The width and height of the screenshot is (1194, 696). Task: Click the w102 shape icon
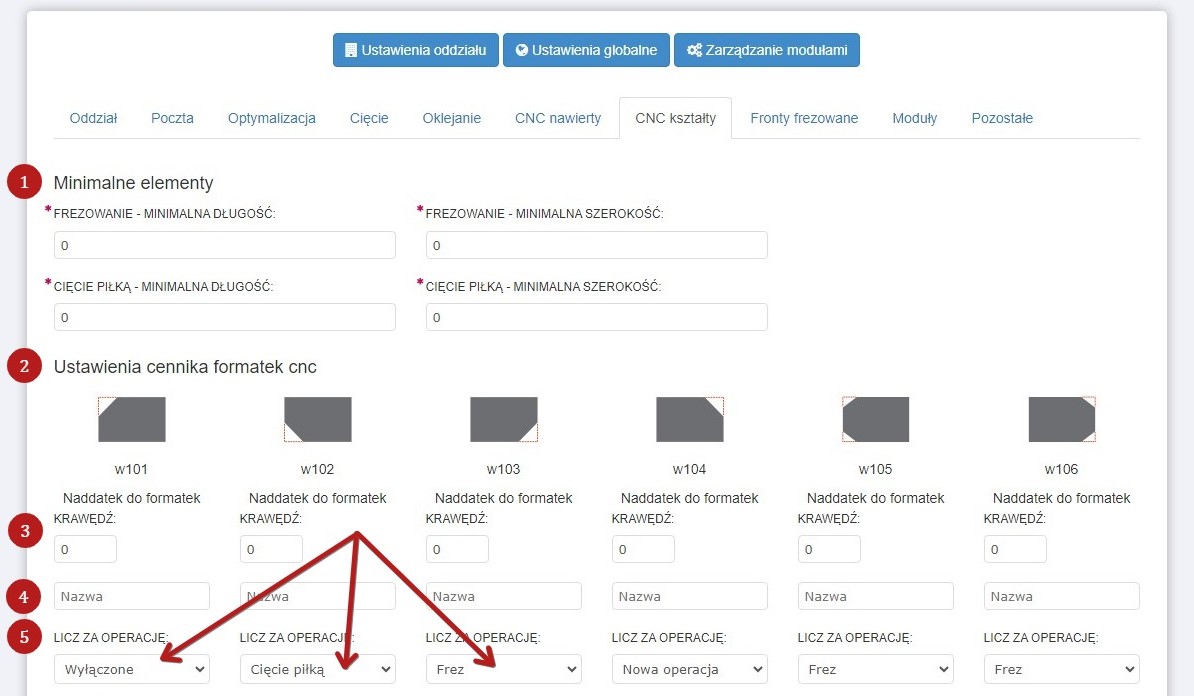pos(318,419)
